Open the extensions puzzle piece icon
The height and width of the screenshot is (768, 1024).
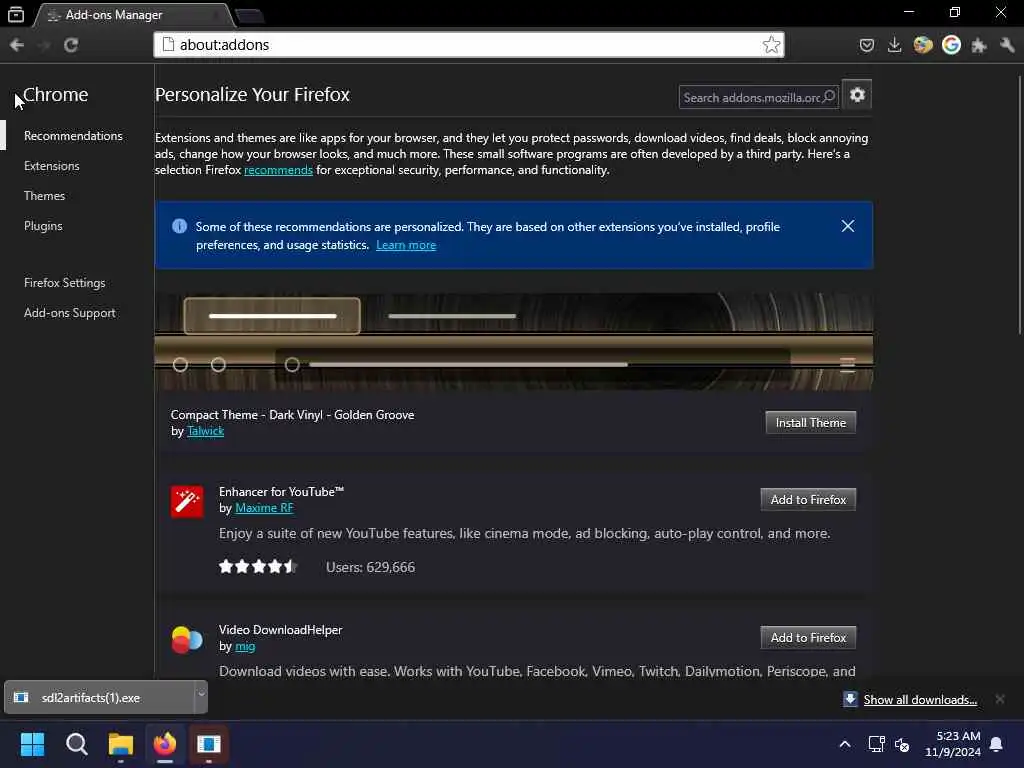(x=978, y=45)
